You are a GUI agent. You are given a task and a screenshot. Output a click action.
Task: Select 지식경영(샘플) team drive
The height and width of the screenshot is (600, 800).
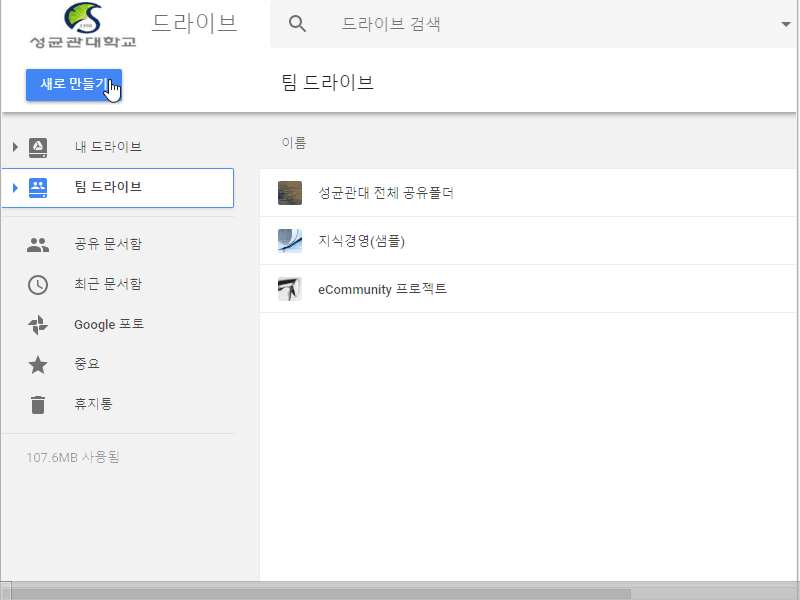528,241
